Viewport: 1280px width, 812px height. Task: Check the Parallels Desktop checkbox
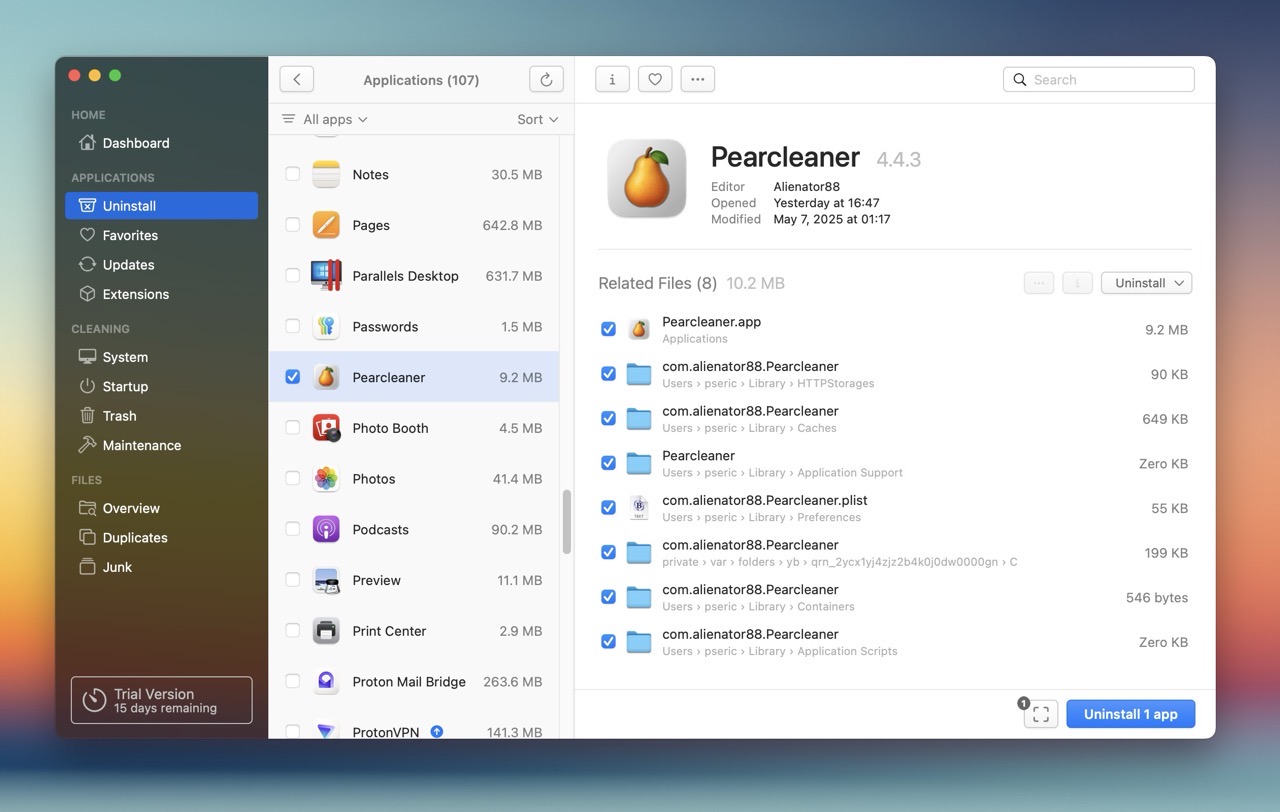(293, 275)
